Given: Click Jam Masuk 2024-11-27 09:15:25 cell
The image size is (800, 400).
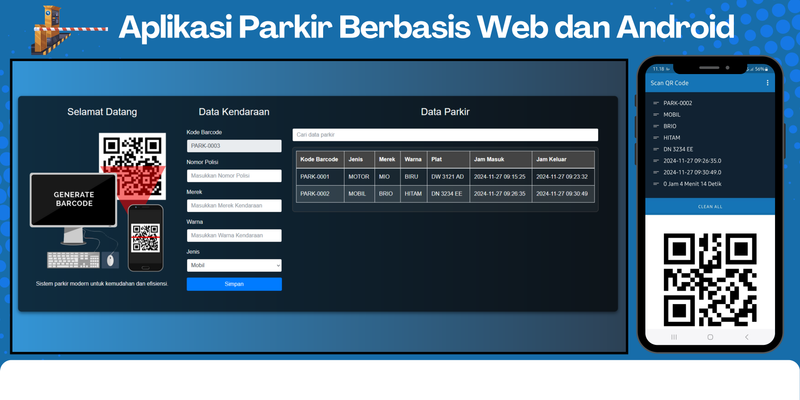Looking at the screenshot, I should point(501,177).
